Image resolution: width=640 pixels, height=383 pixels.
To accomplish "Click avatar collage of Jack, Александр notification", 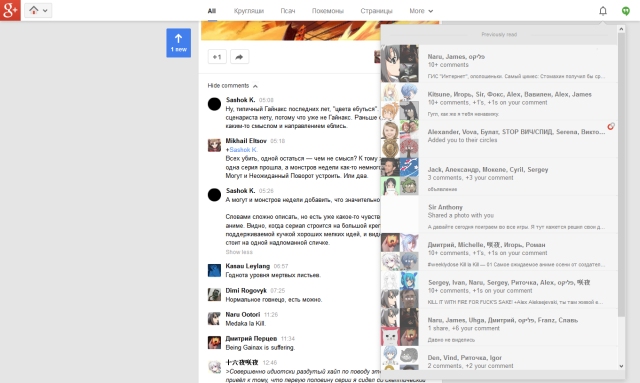I will [x=400, y=176].
